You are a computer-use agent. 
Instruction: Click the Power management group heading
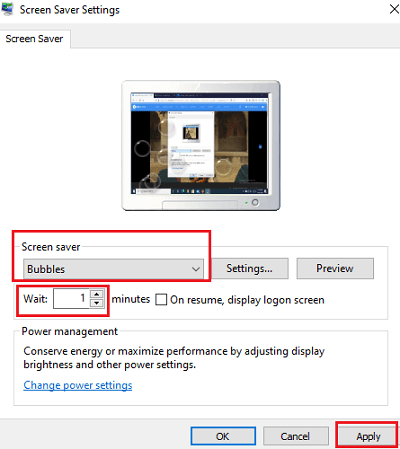pos(70,331)
